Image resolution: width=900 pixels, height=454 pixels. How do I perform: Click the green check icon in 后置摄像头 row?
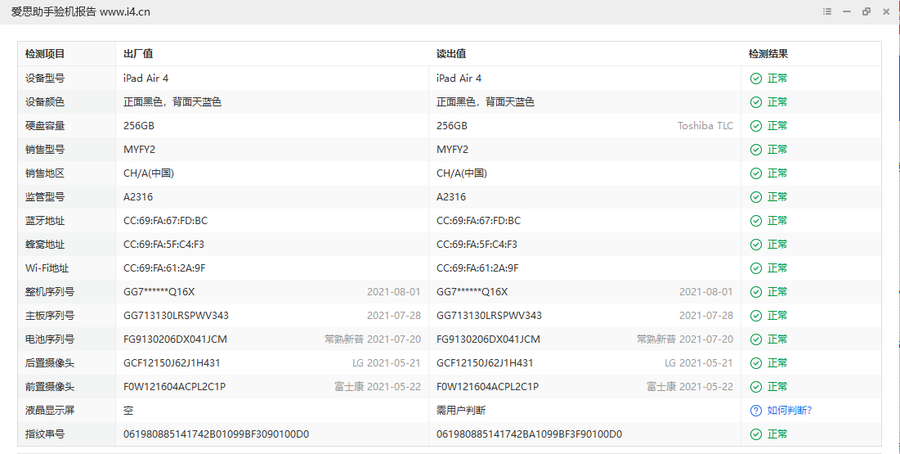756,363
